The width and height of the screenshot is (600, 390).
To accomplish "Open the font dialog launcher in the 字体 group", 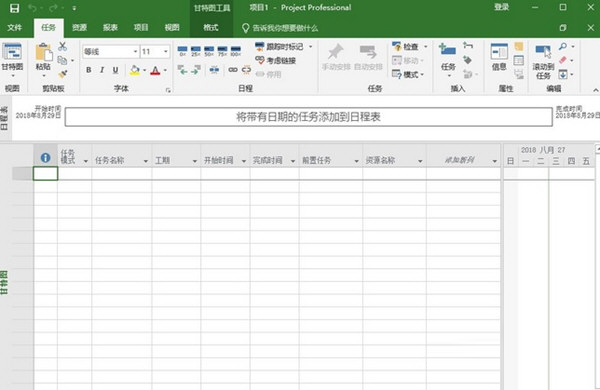I will (x=168, y=90).
